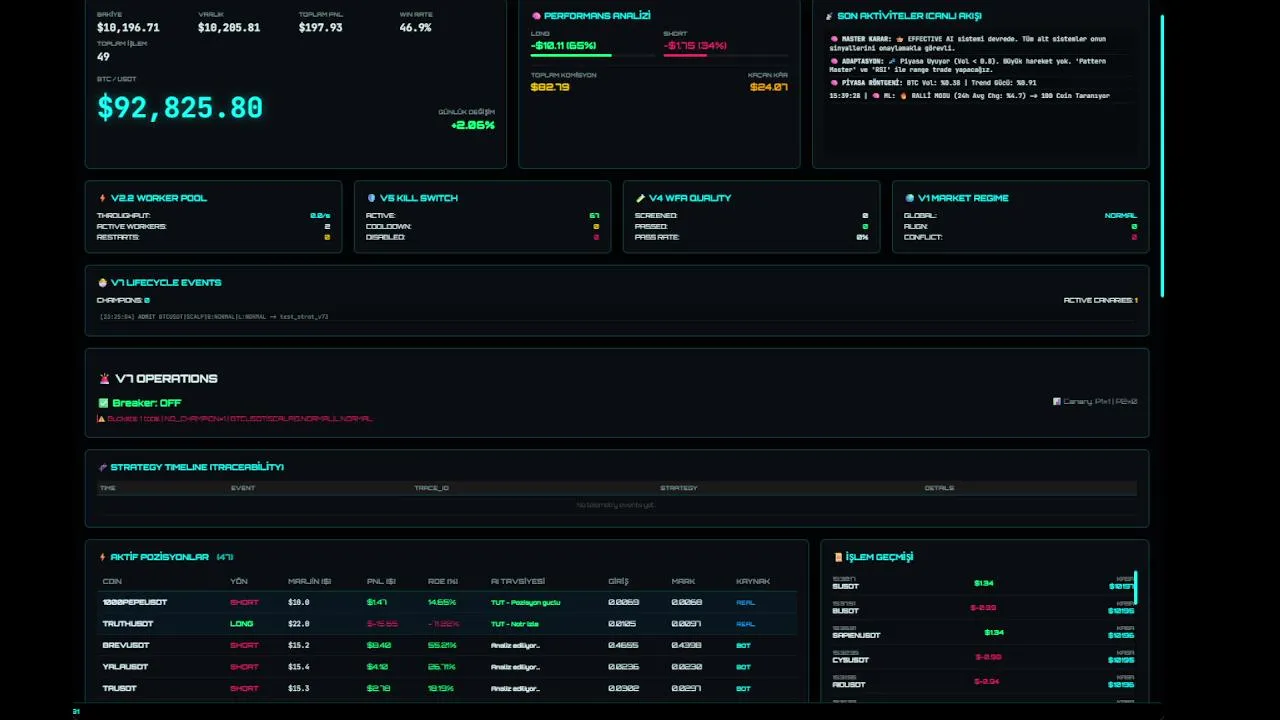Click the KAYNAK column header
The height and width of the screenshot is (720, 1280).
point(753,582)
